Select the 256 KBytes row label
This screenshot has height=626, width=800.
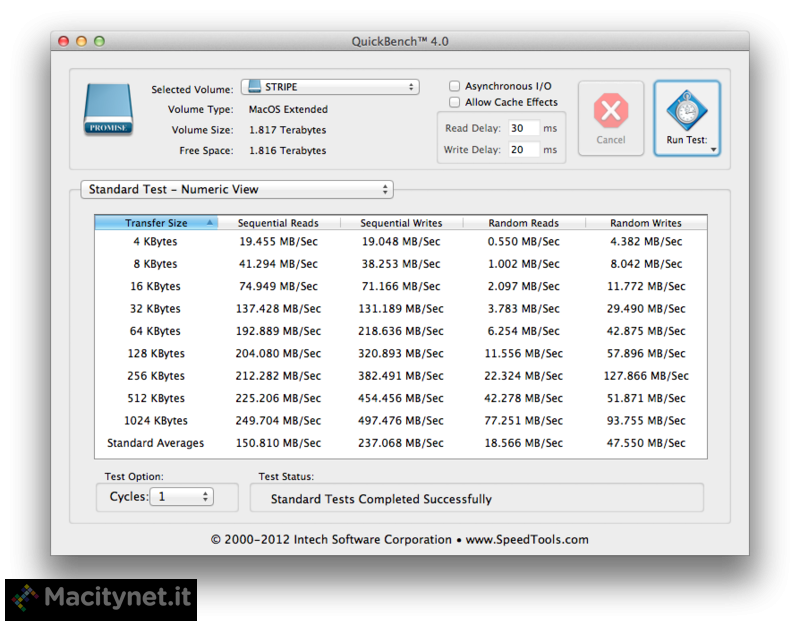pyautogui.click(x=156, y=376)
